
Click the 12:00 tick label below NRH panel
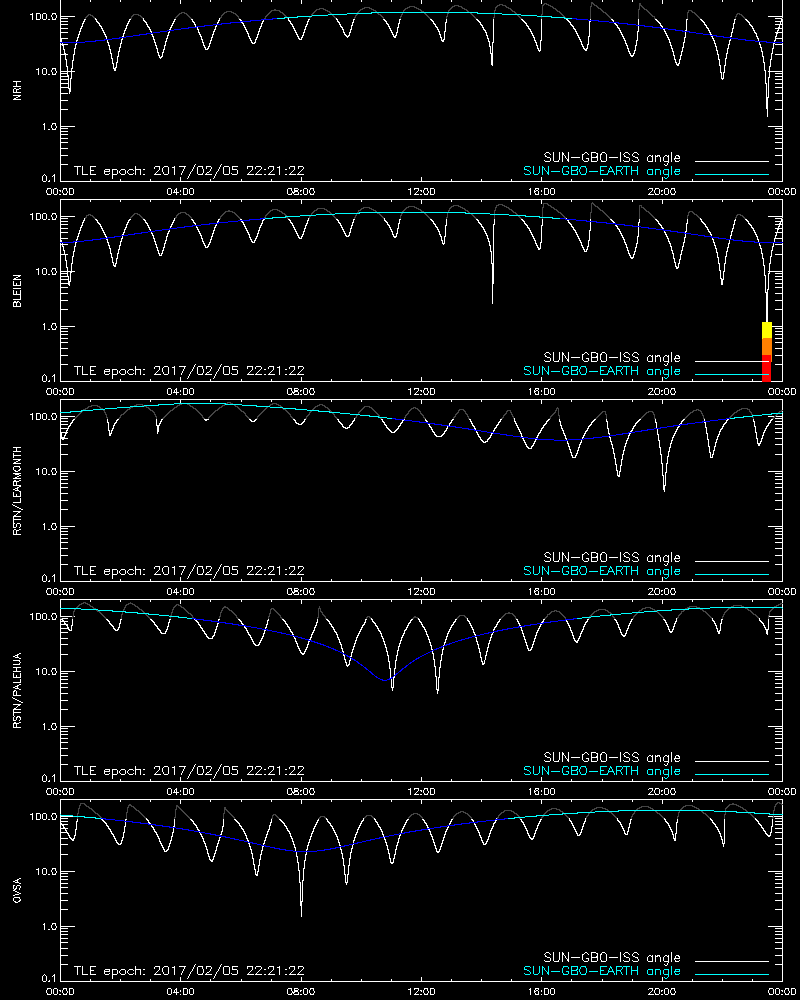pos(421,191)
